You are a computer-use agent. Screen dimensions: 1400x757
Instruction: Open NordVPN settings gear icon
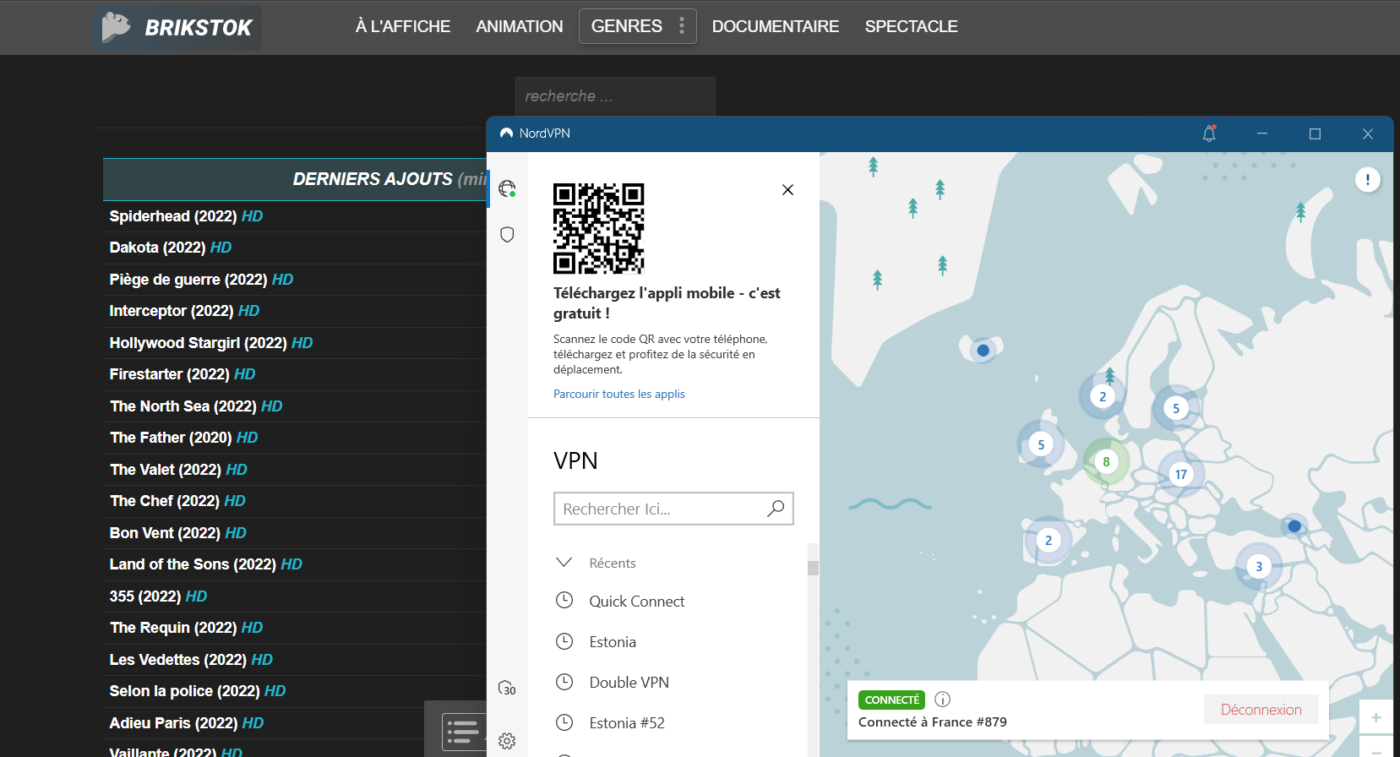tap(507, 741)
